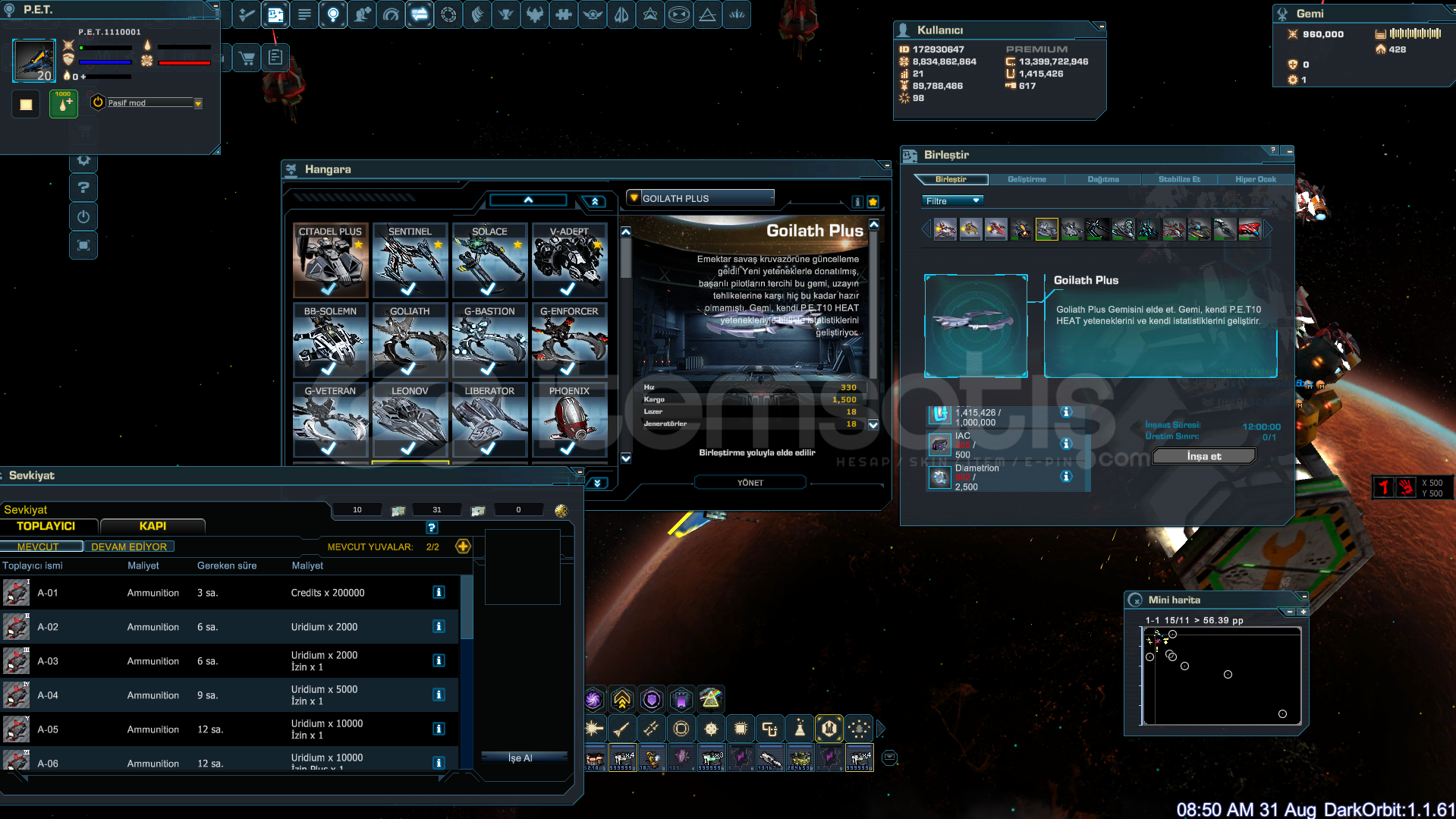Select the SENTINEL ship checkbox
Screen dimensions: 1456x819
(408, 288)
